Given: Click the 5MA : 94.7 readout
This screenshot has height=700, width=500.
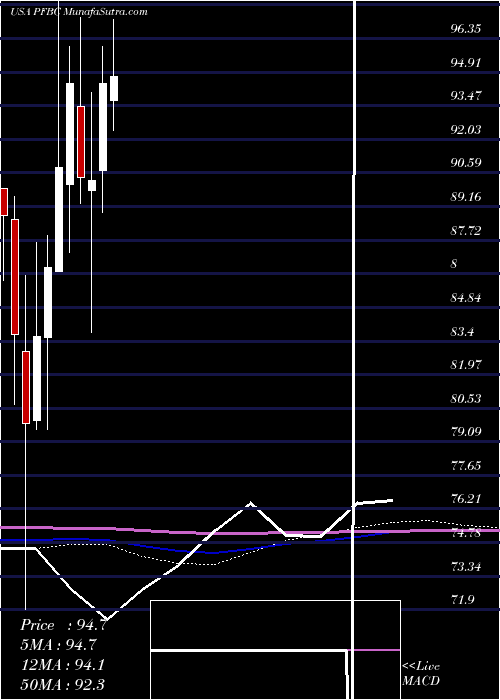Looking at the screenshot, I should coord(58,645).
